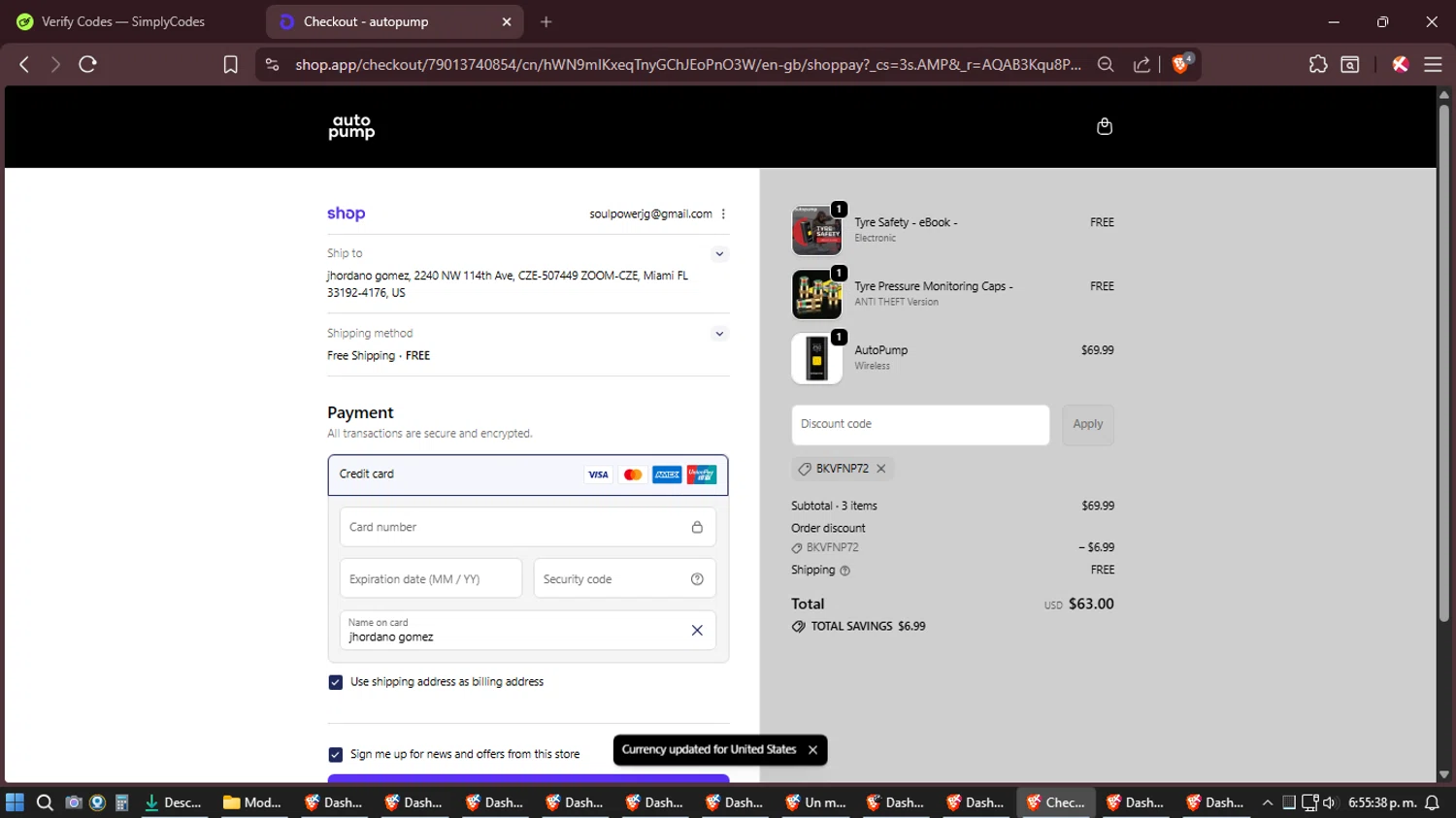Switch to Verify Codes SimplyCodes tab
This screenshot has height=818, width=1456.
121,21
